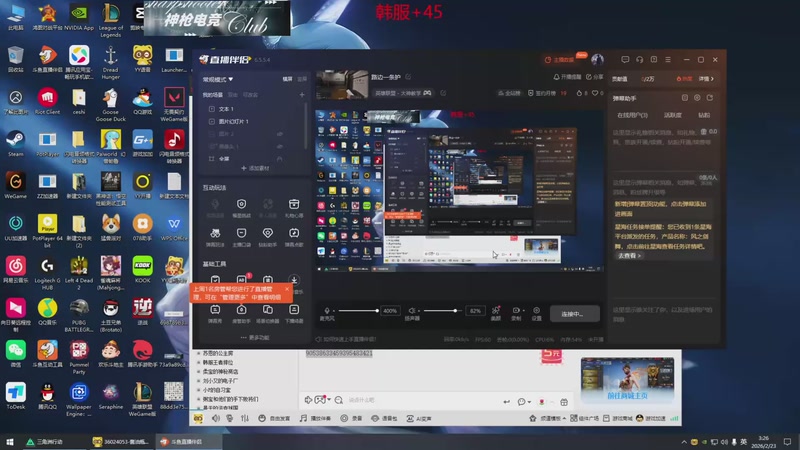Dismiss the orange 房管 notification
Image resolution: width=800 pixels, height=450 pixels.
(x=287, y=289)
